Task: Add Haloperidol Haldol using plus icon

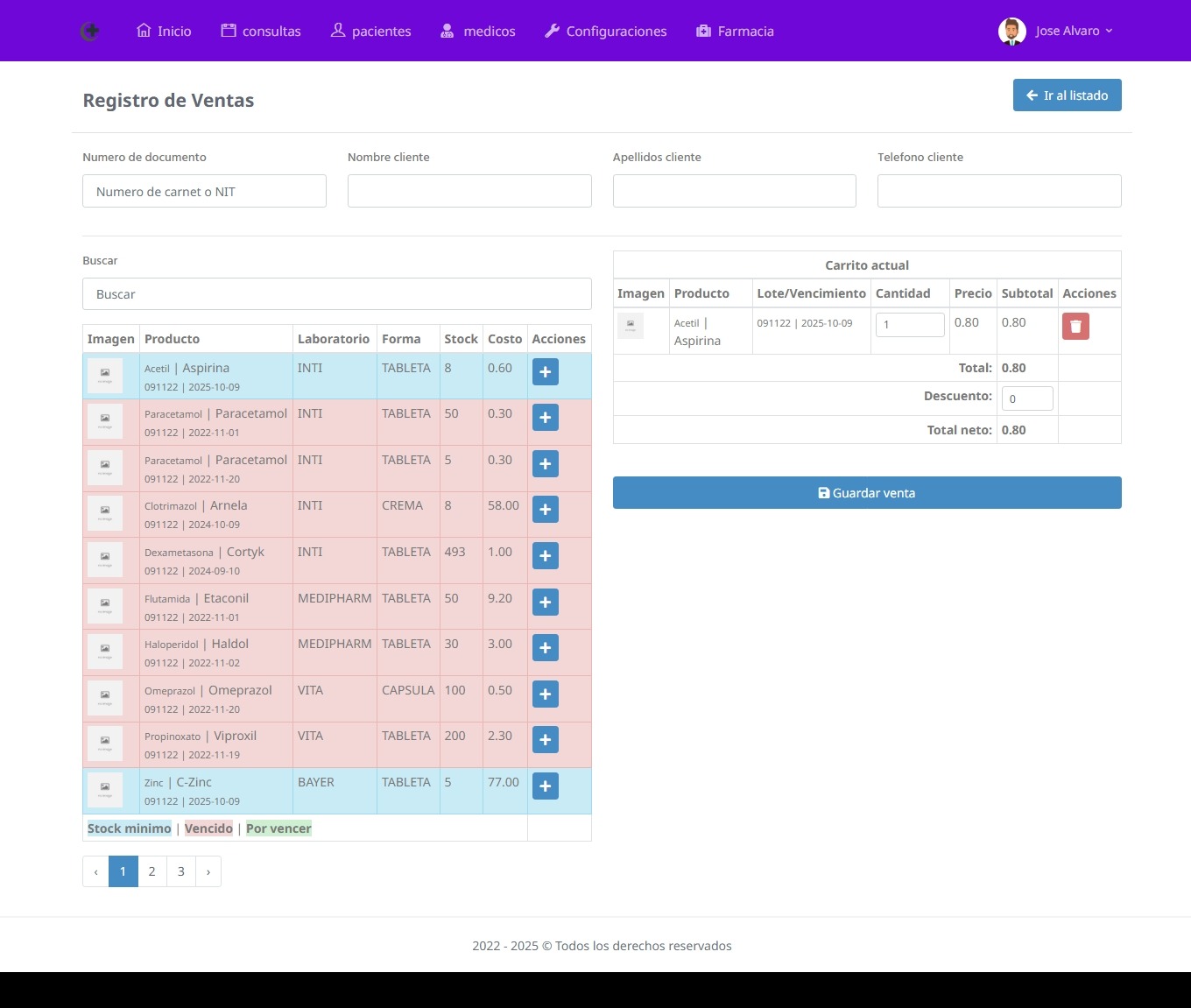Action: coord(545,648)
